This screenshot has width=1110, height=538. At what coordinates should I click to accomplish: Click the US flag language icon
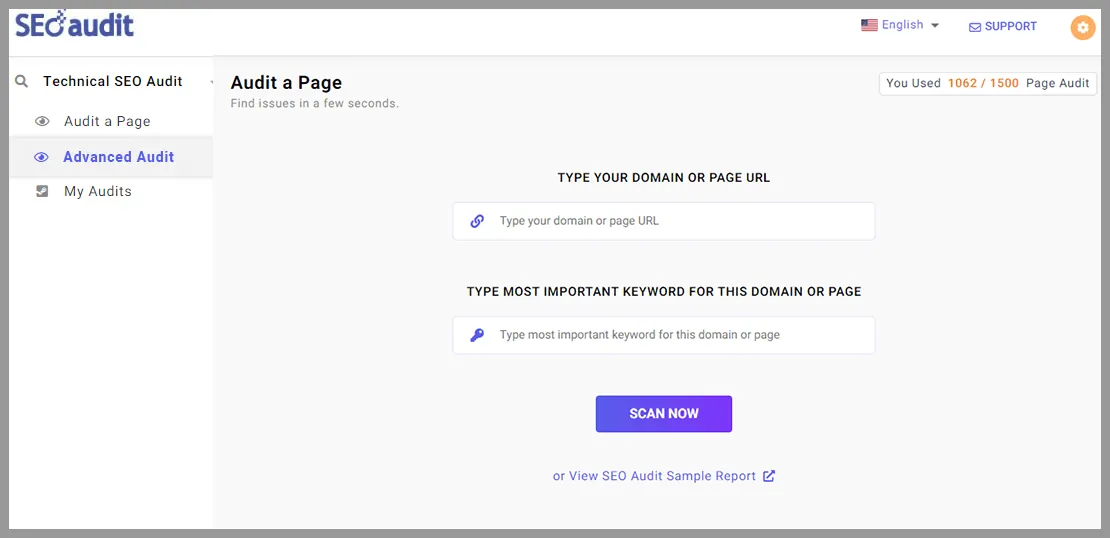pos(869,25)
